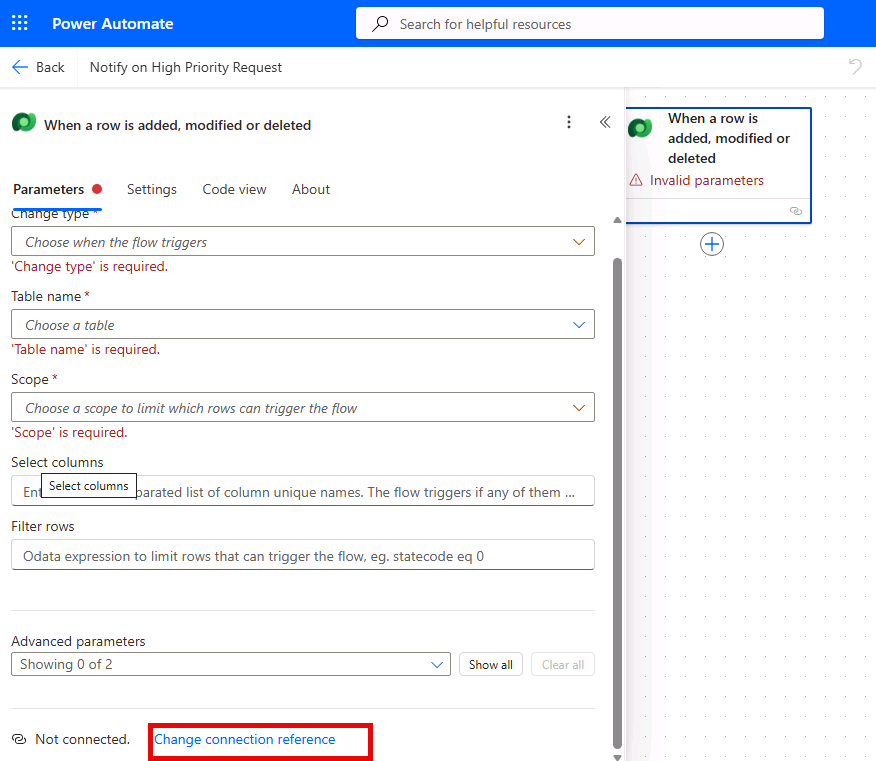Open the Code view tab
Screen dimensions: 876x761
pyautogui.click(x=234, y=189)
